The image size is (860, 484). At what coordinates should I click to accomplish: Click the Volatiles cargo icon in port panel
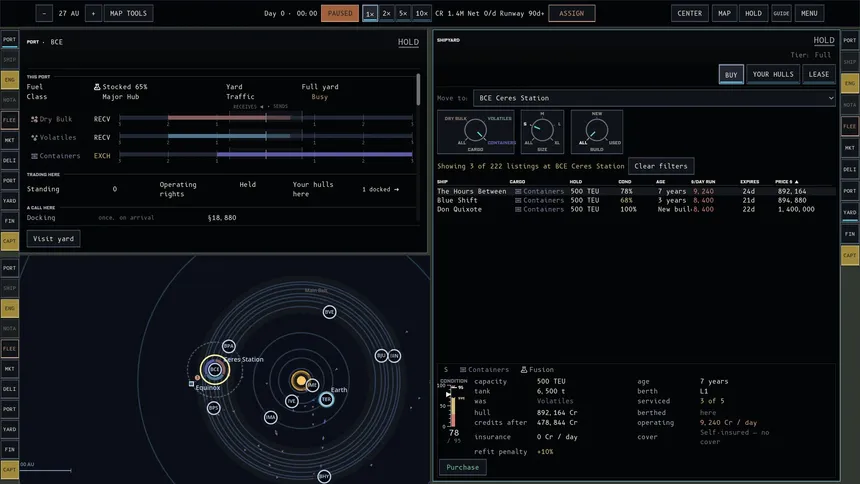34,138
